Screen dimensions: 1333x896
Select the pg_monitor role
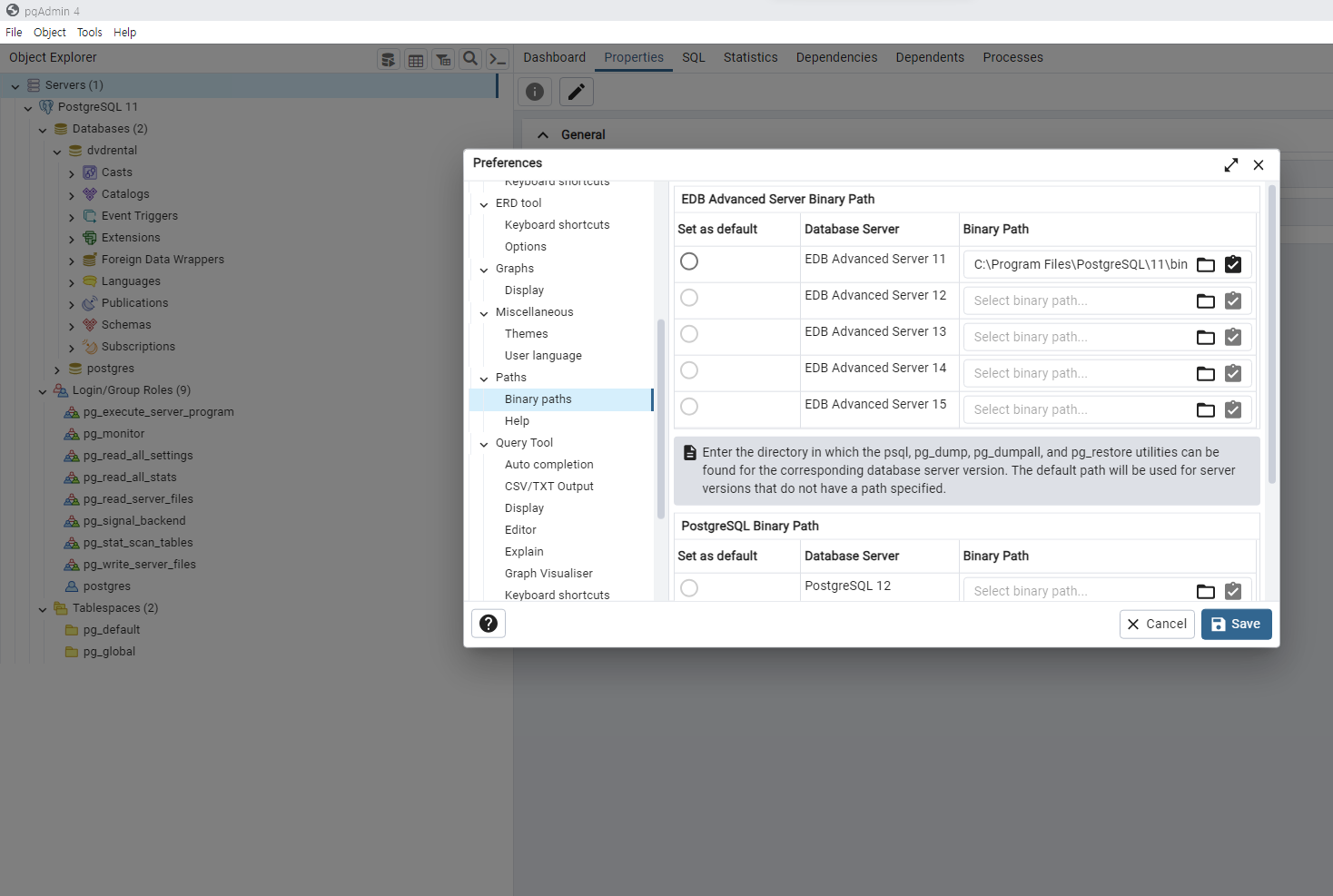[x=114, y=434]
